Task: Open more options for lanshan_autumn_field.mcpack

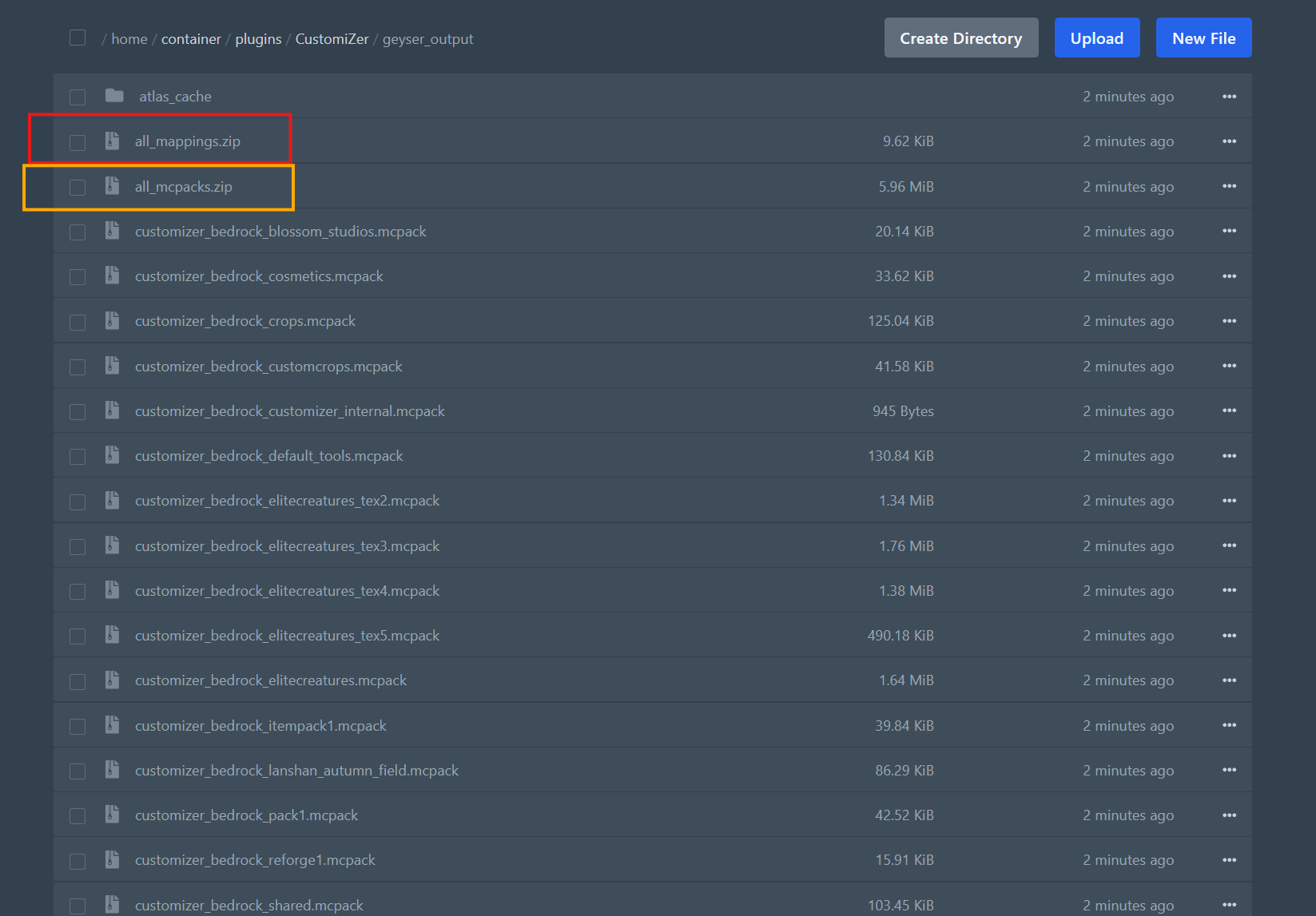Action: pos(1229,770)
